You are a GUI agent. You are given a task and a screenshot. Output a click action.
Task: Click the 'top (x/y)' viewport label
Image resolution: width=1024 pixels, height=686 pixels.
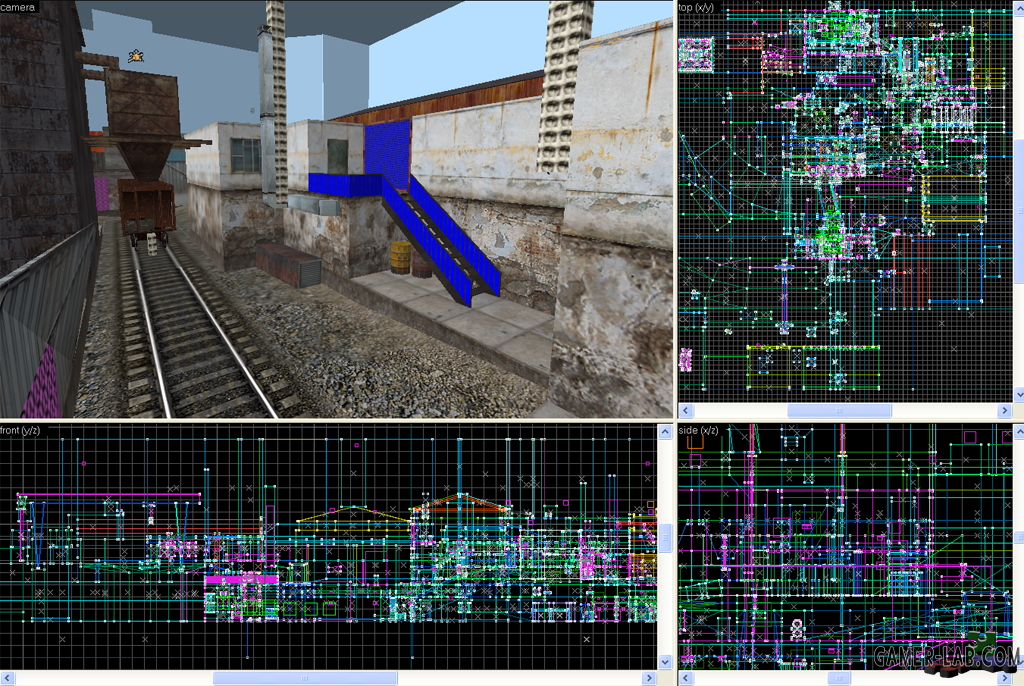[x=696, y=7]
